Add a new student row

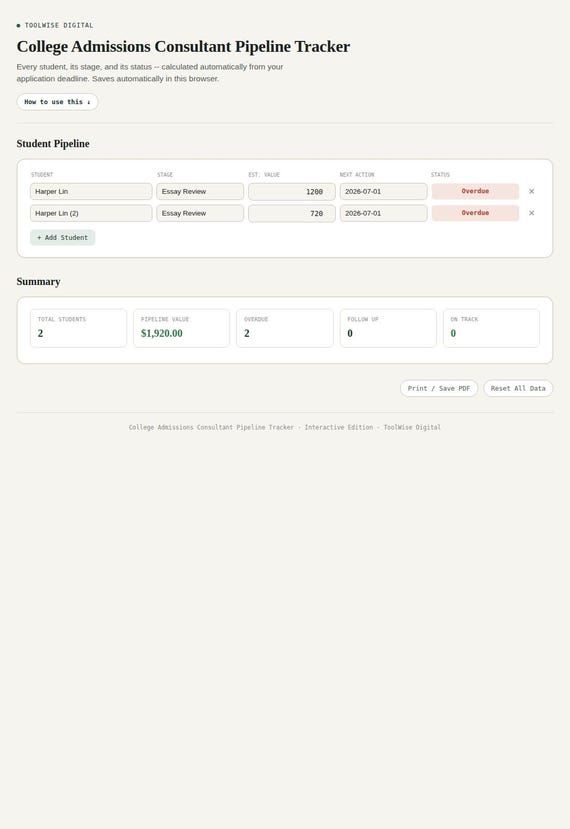(62, 237)
